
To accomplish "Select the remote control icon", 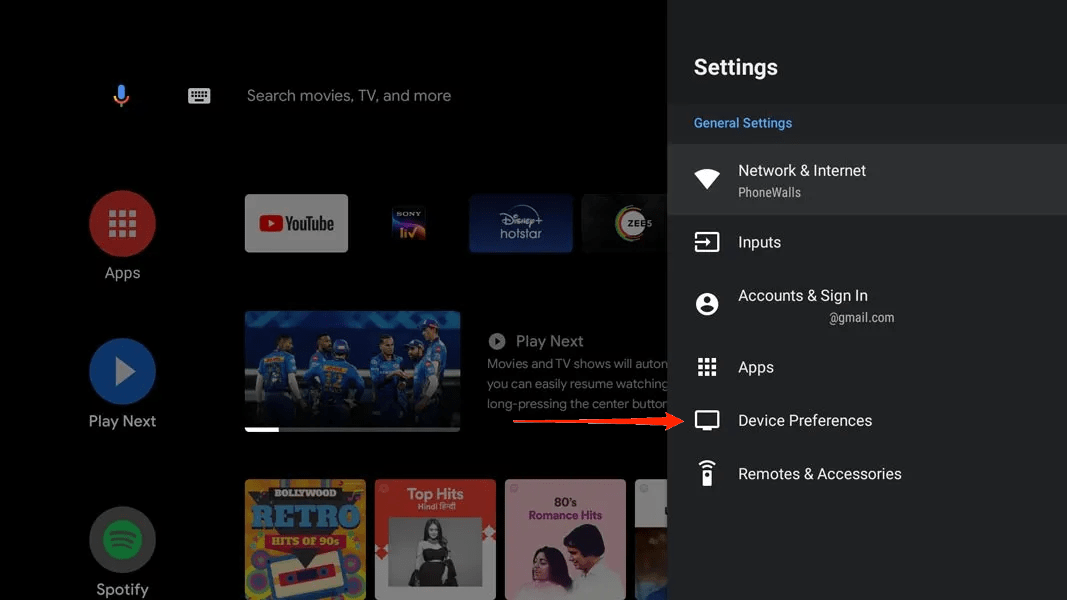I will pos(707,473).
